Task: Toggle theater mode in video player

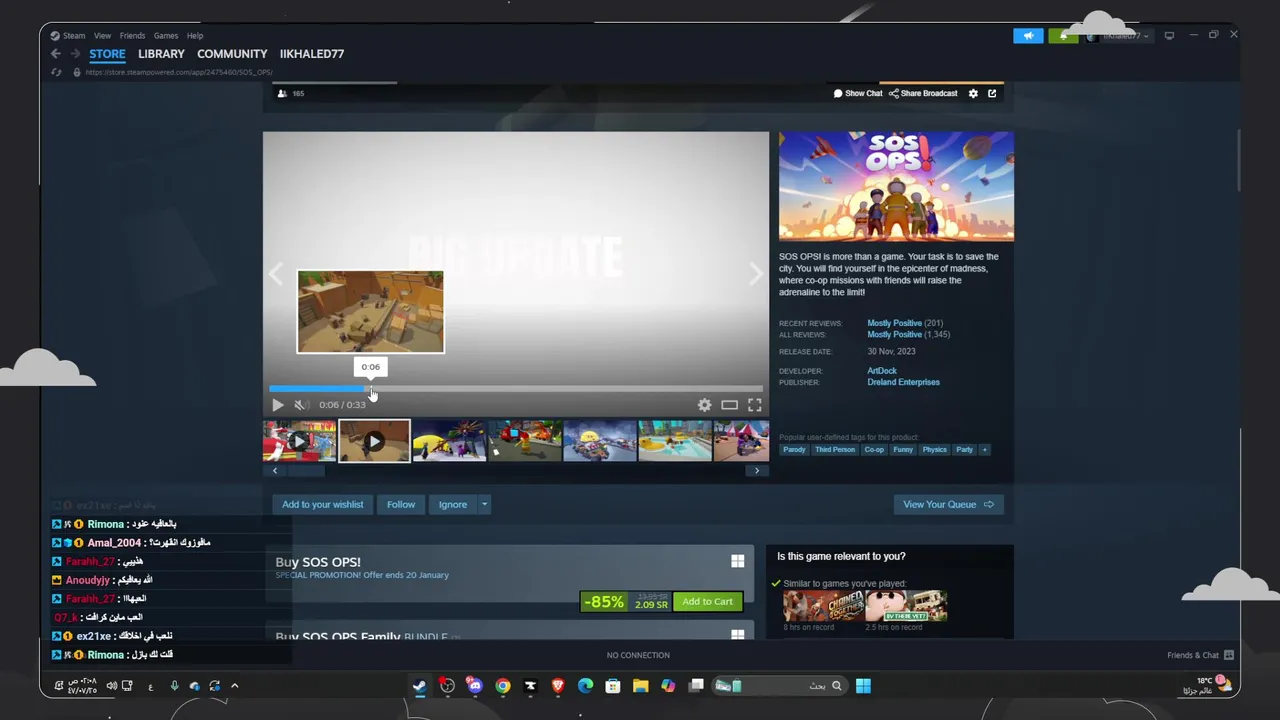Action: (730, 405)
